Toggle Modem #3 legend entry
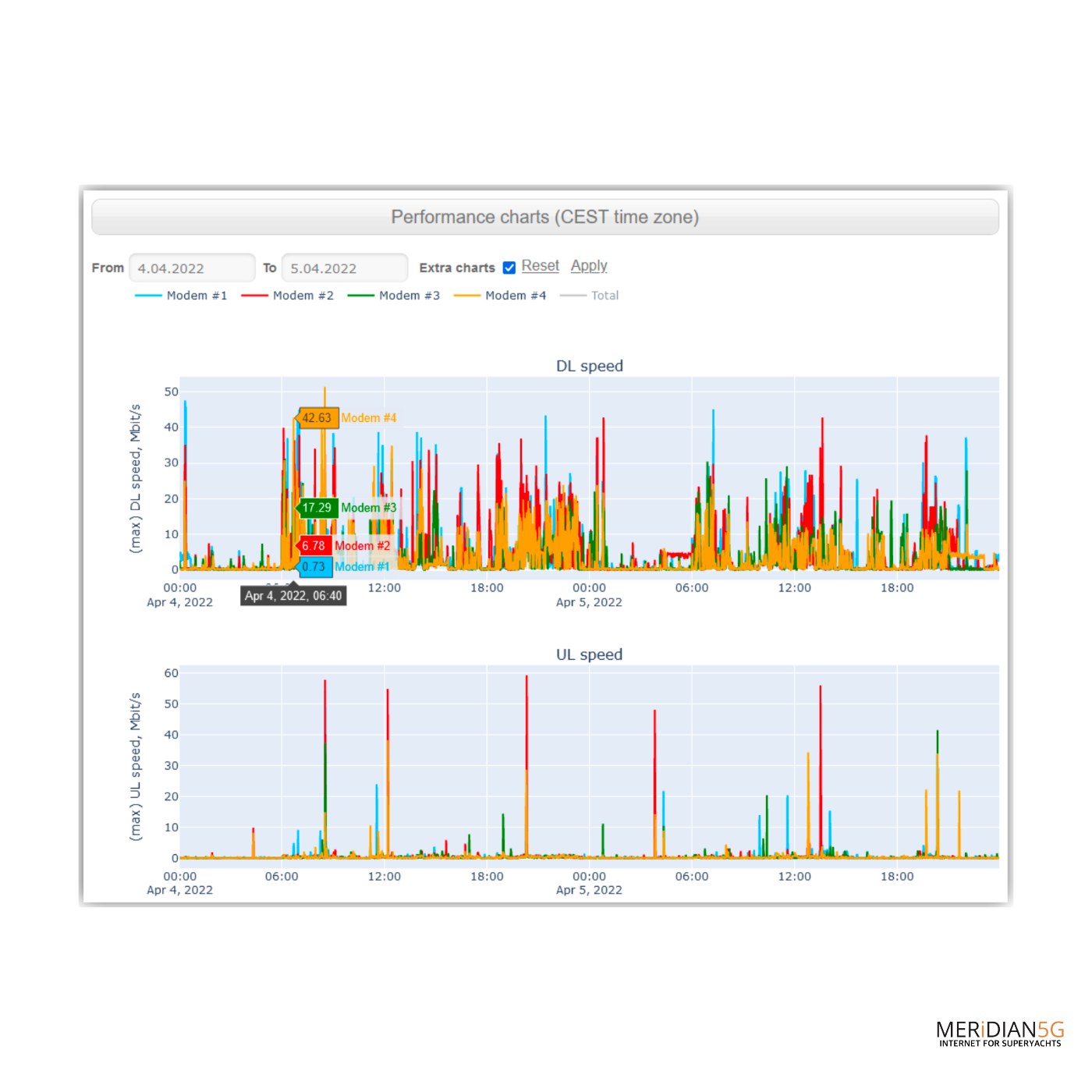1092x1092 pixels. [394, 296]
